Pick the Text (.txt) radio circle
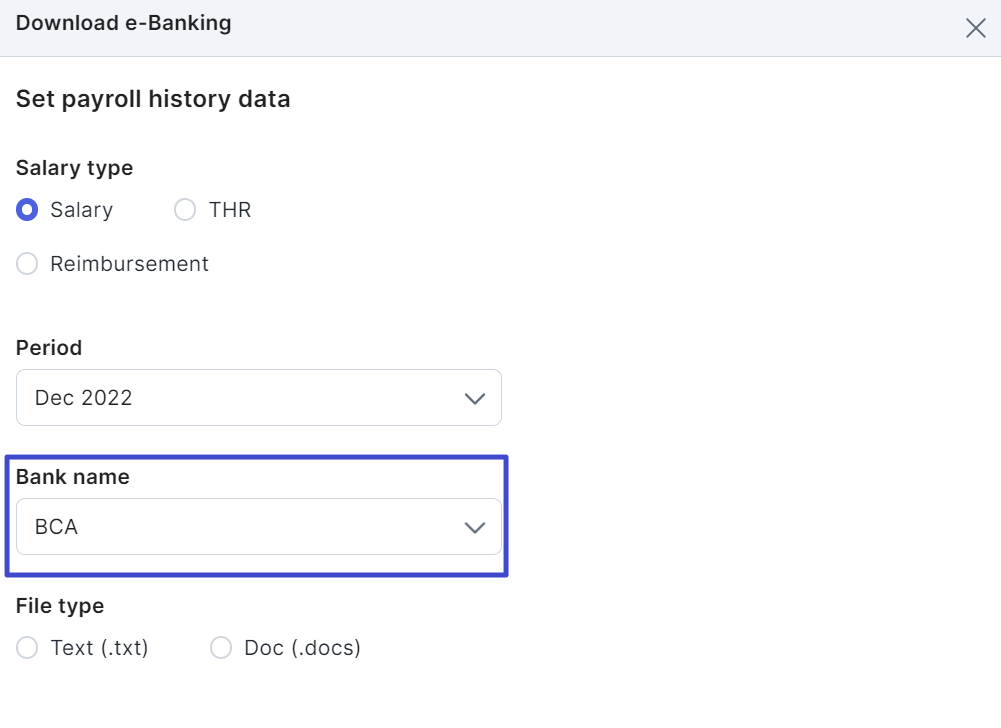1001x728 pixels. pyautogui.click(x=27, y=648)
